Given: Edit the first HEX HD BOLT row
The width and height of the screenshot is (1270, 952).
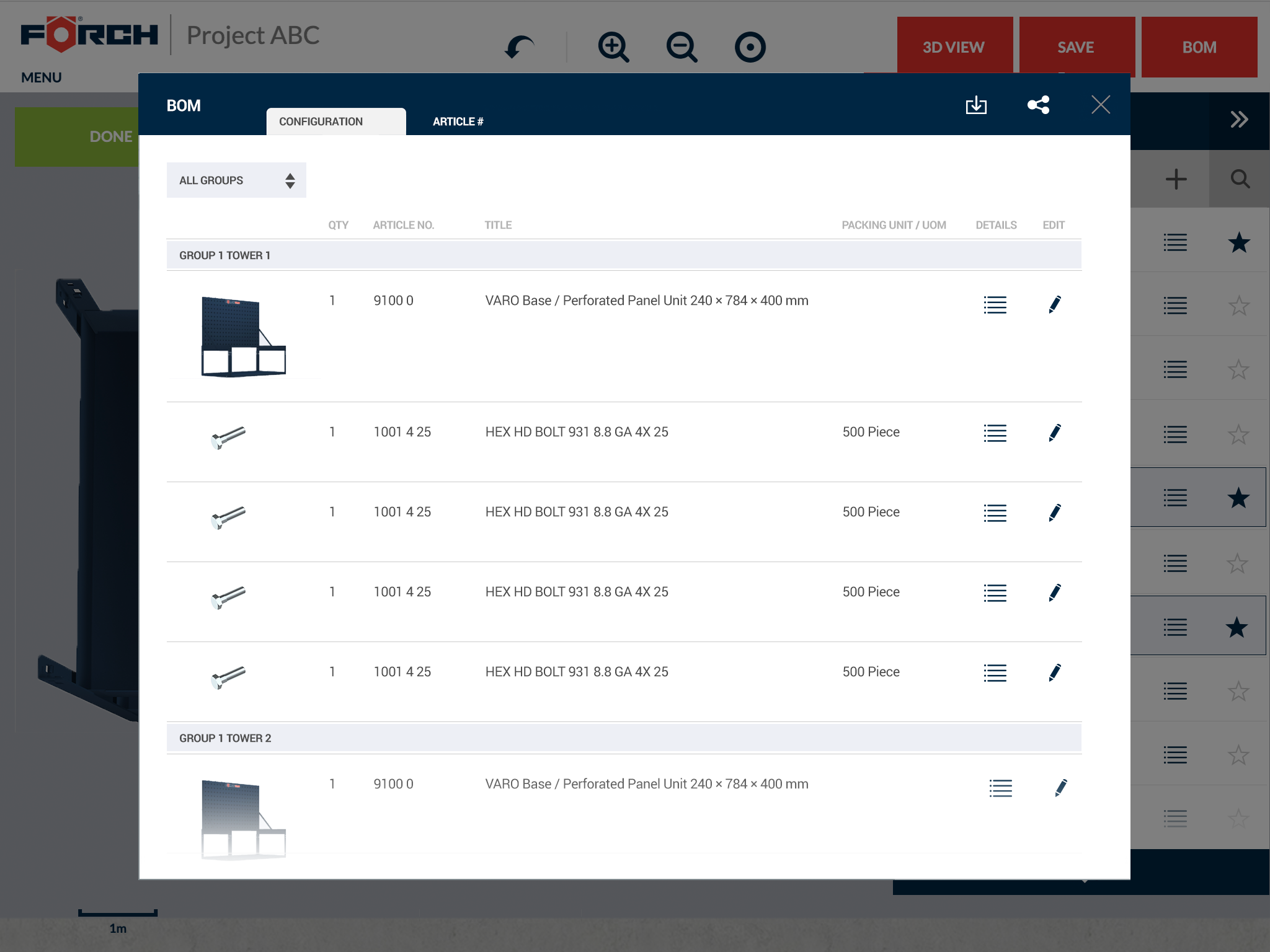Looking at the screenshot, I should tap(1054, 433).
